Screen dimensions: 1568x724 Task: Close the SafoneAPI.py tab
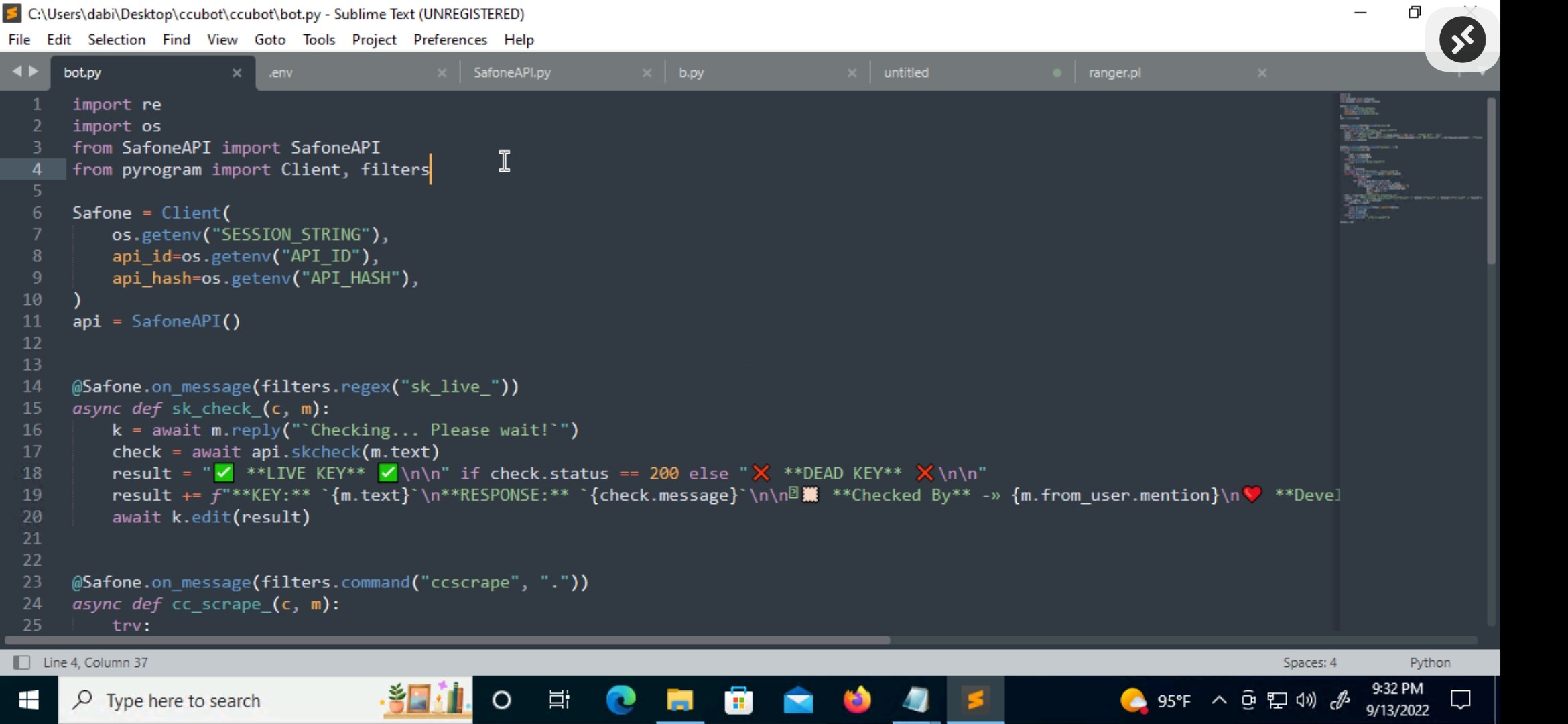pyautogui.click(x=647, y=72)
